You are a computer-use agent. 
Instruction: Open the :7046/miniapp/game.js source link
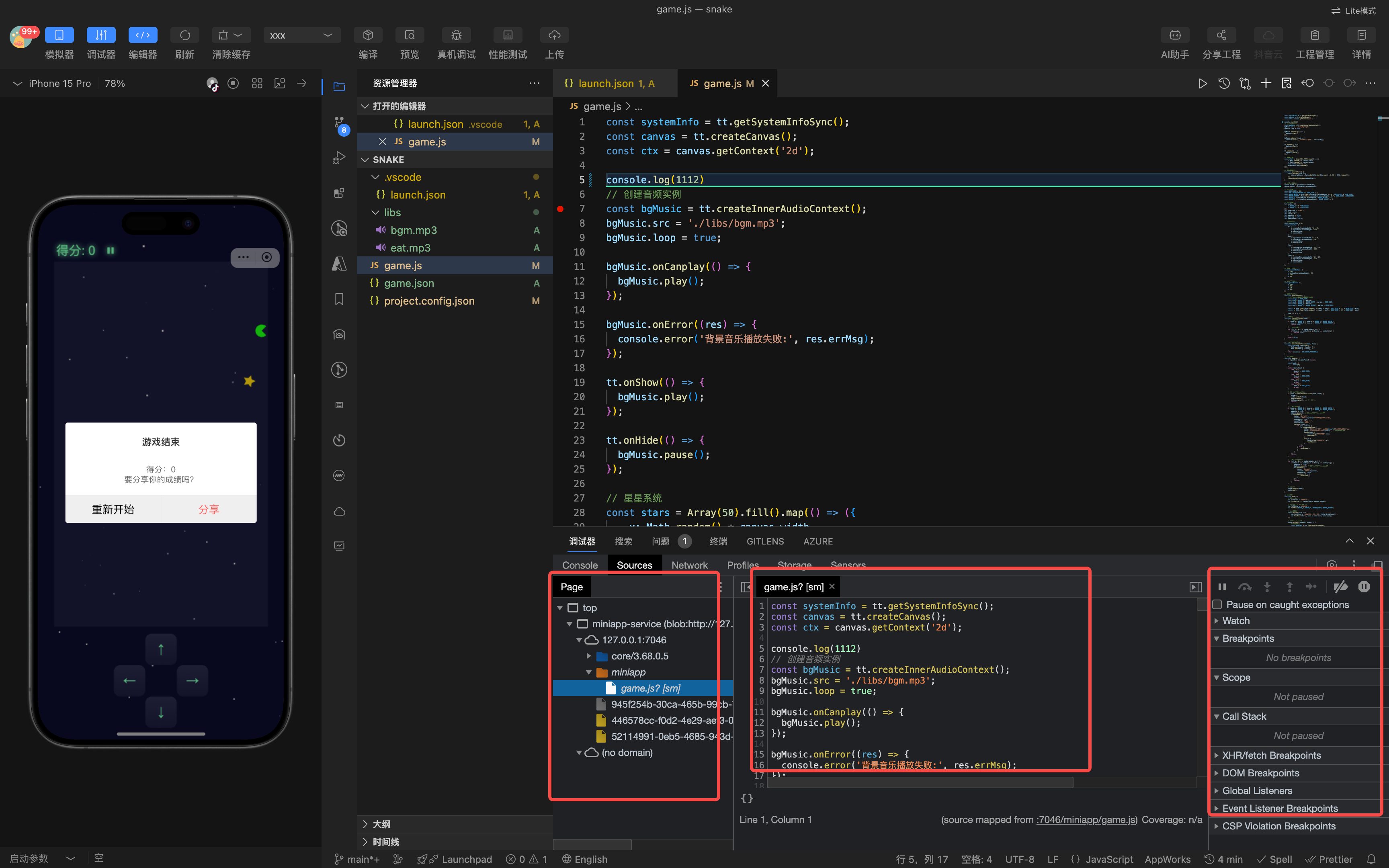point(1086,819)
